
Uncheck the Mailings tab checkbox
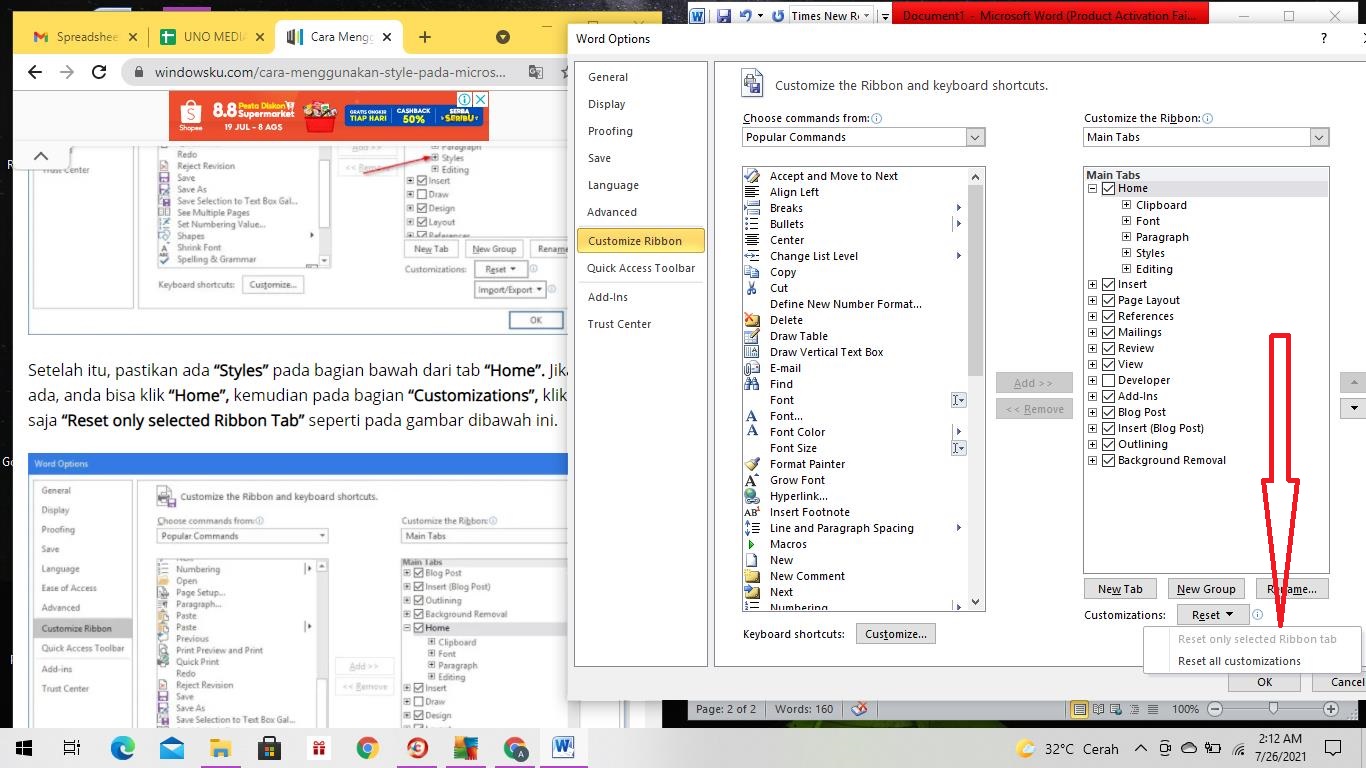point(1108,332)
